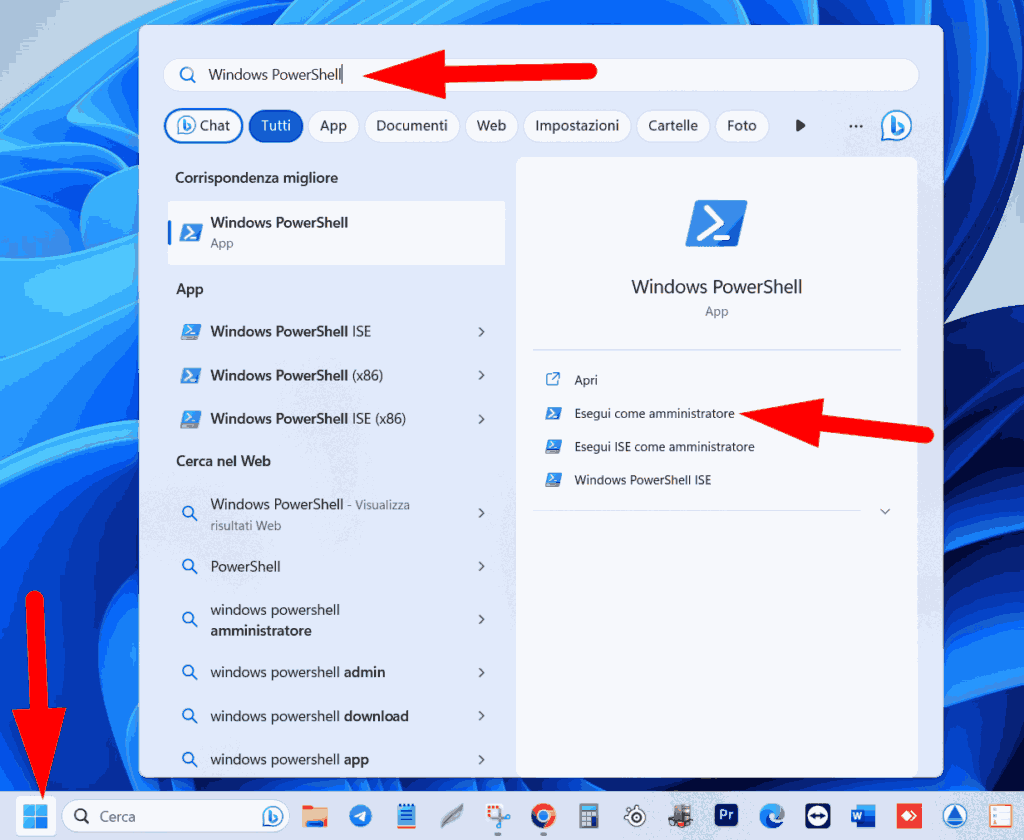Expand the PowerShell web suggestion chevron
The width and height of the screenshot is (1024, 840).
(x=481, y=566)
